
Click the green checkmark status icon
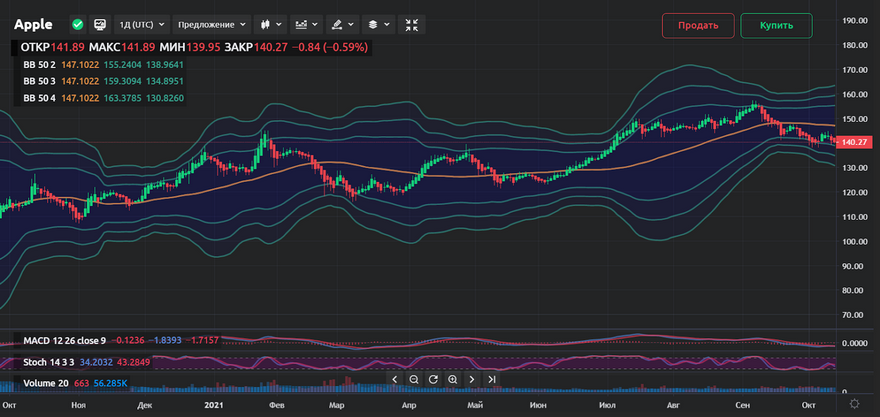[x=78, y=24]
